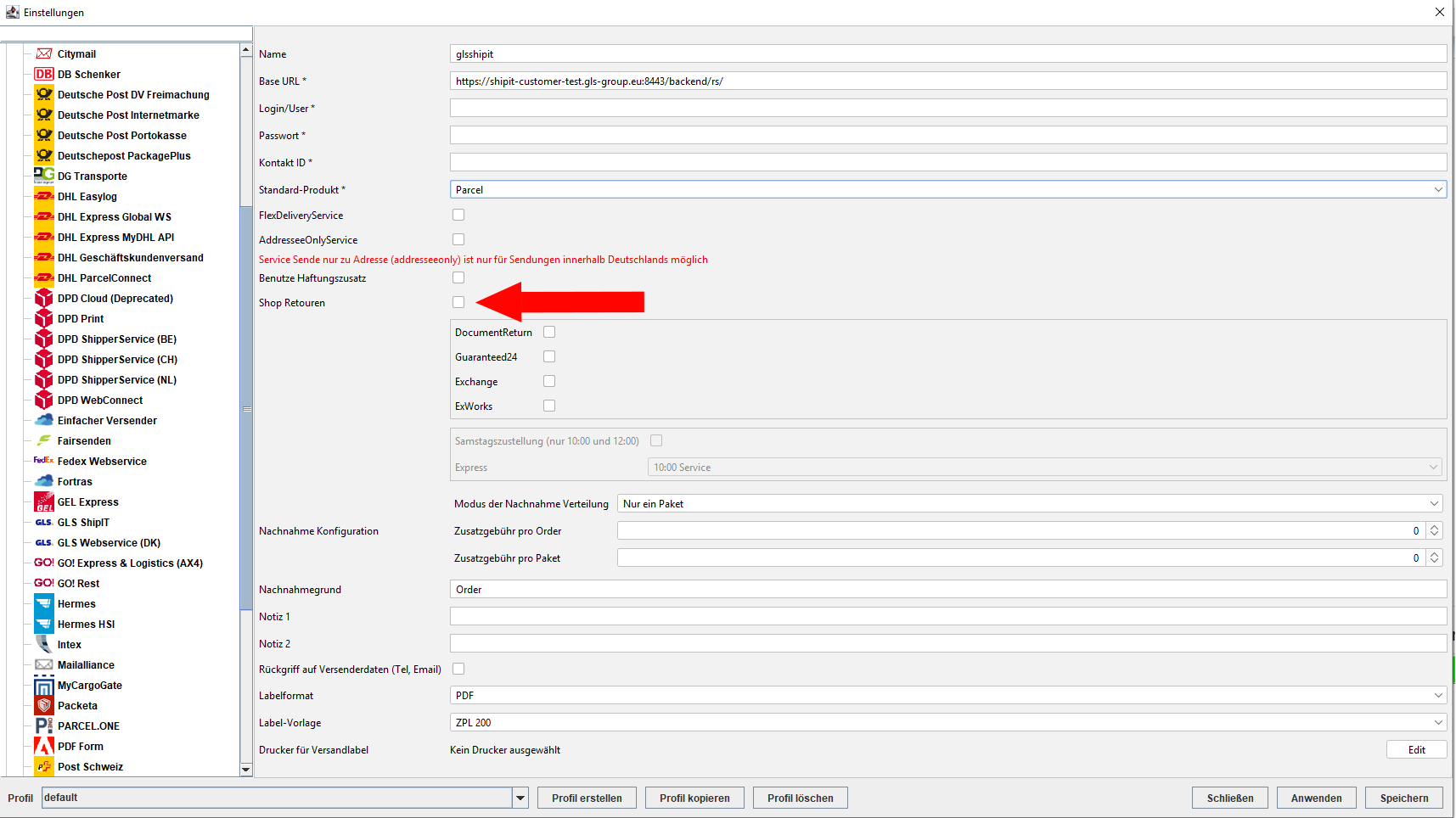The height and width of the screenshot is (818, 1456).
Task: Select the Citymail envelope icon
Action: tap(44, 53)
